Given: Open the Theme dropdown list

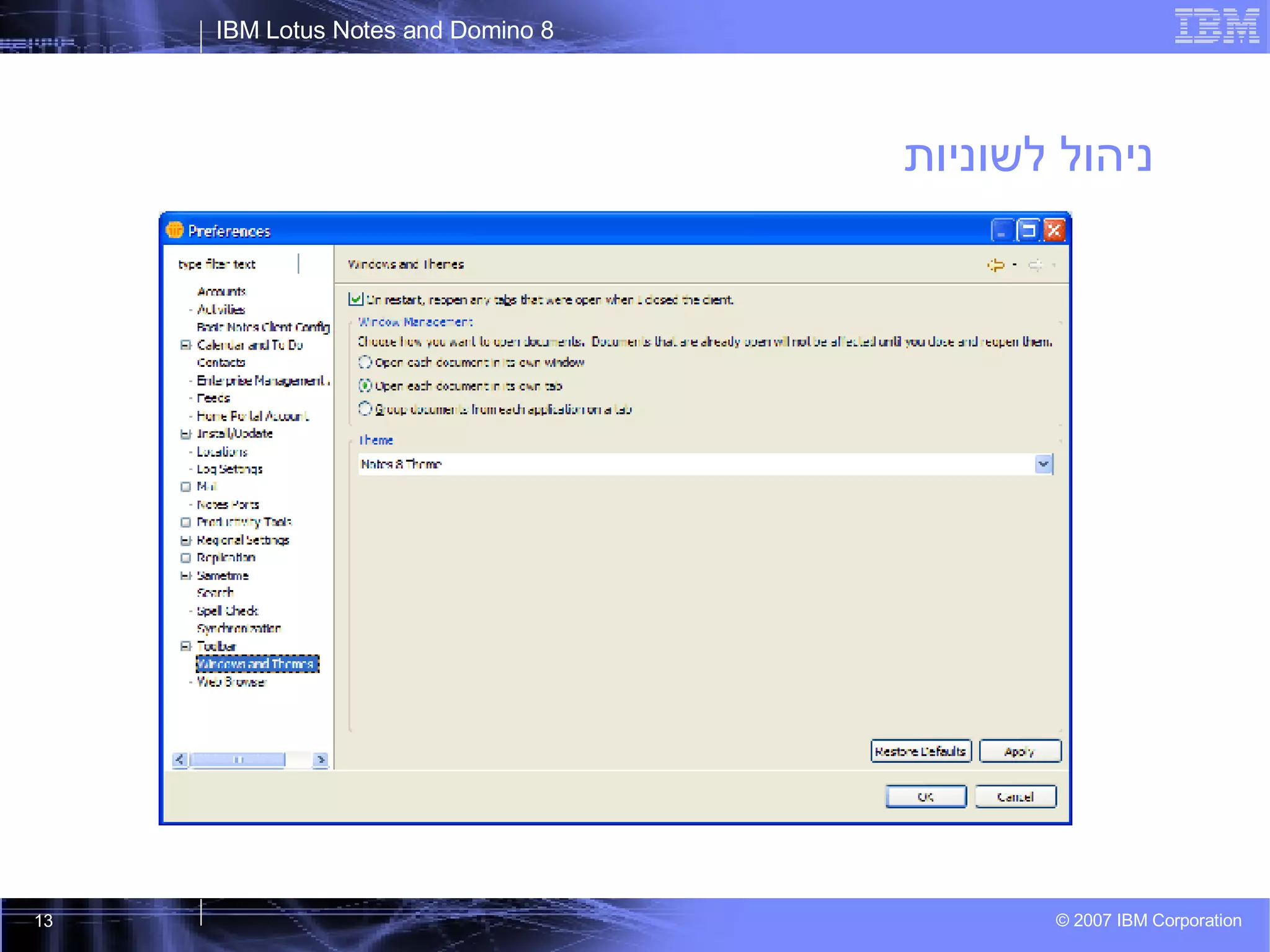Looking at the screenshot, I should pos(1044,464).
